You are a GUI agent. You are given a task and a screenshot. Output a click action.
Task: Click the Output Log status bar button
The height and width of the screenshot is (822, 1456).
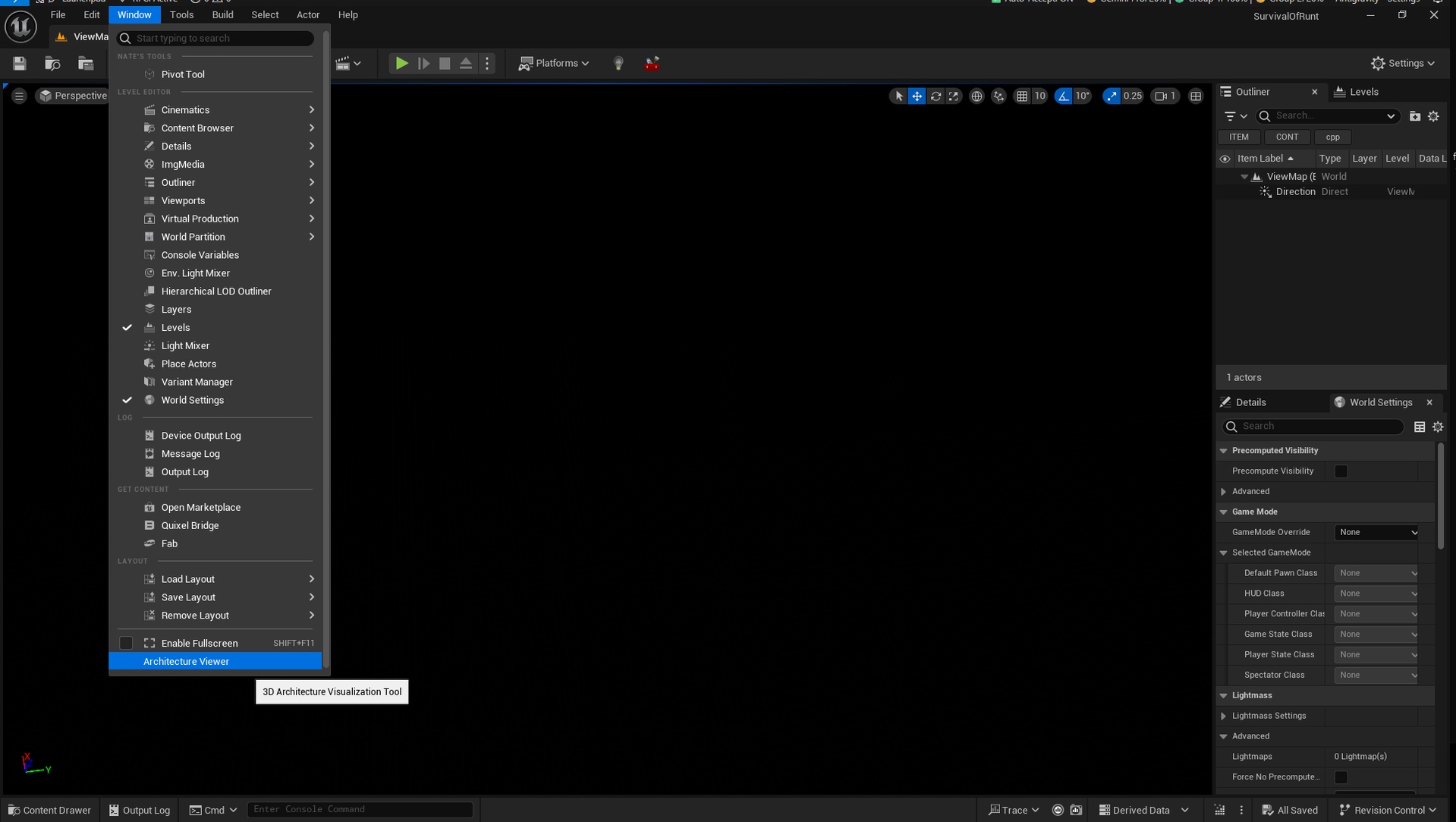coord(140,811)
